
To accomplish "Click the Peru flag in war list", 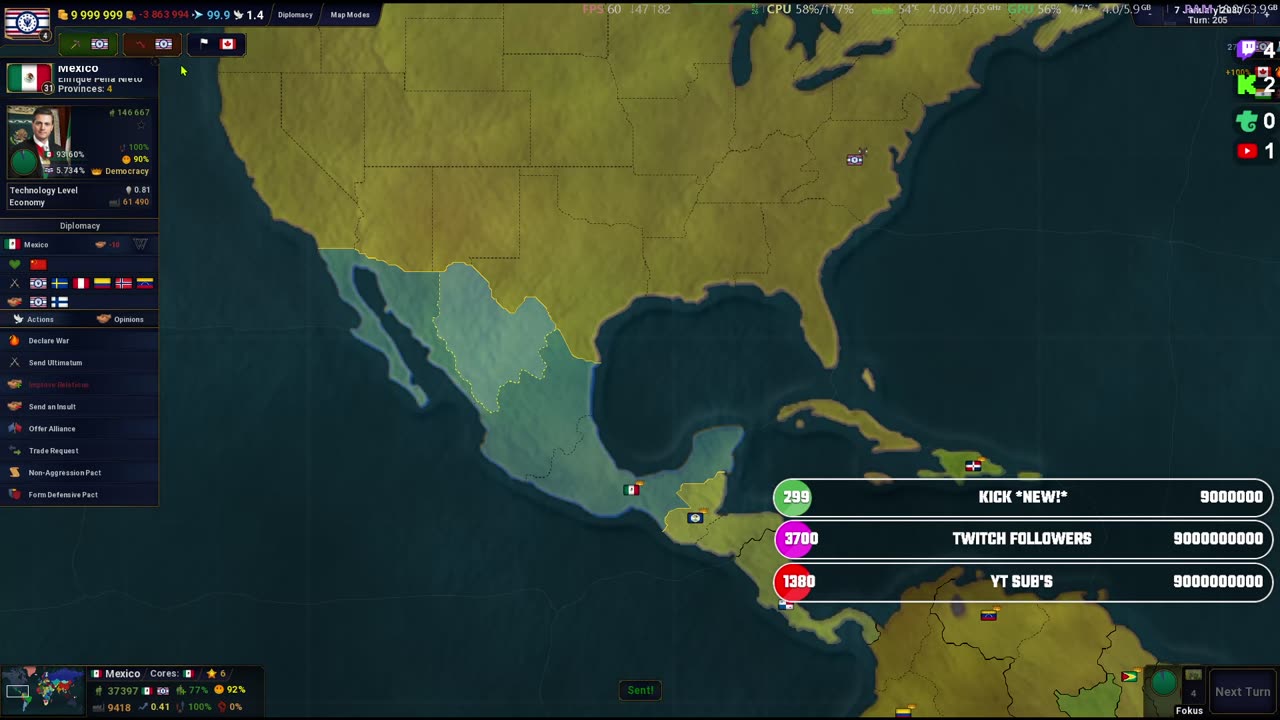I will pos(81,283).
